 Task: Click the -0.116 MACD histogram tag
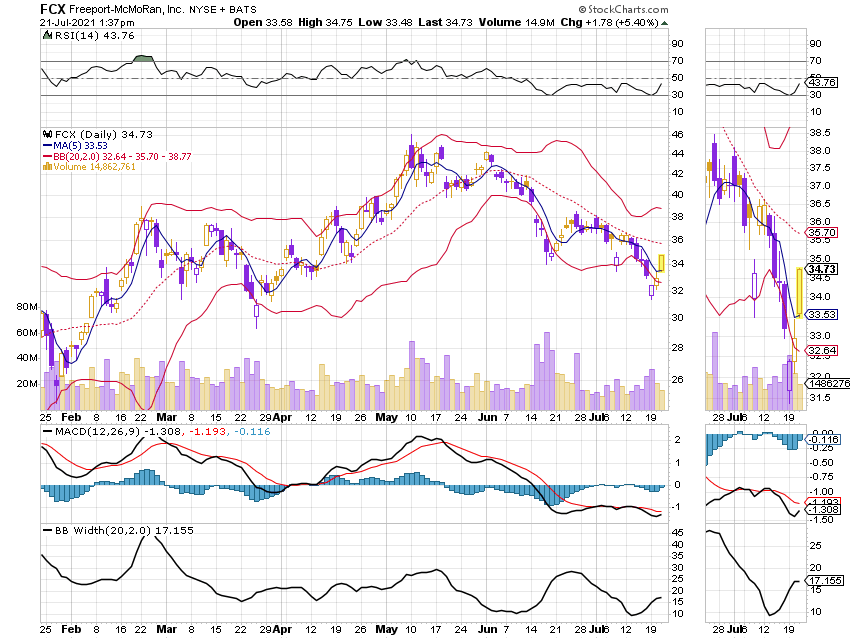coord(824,439)
